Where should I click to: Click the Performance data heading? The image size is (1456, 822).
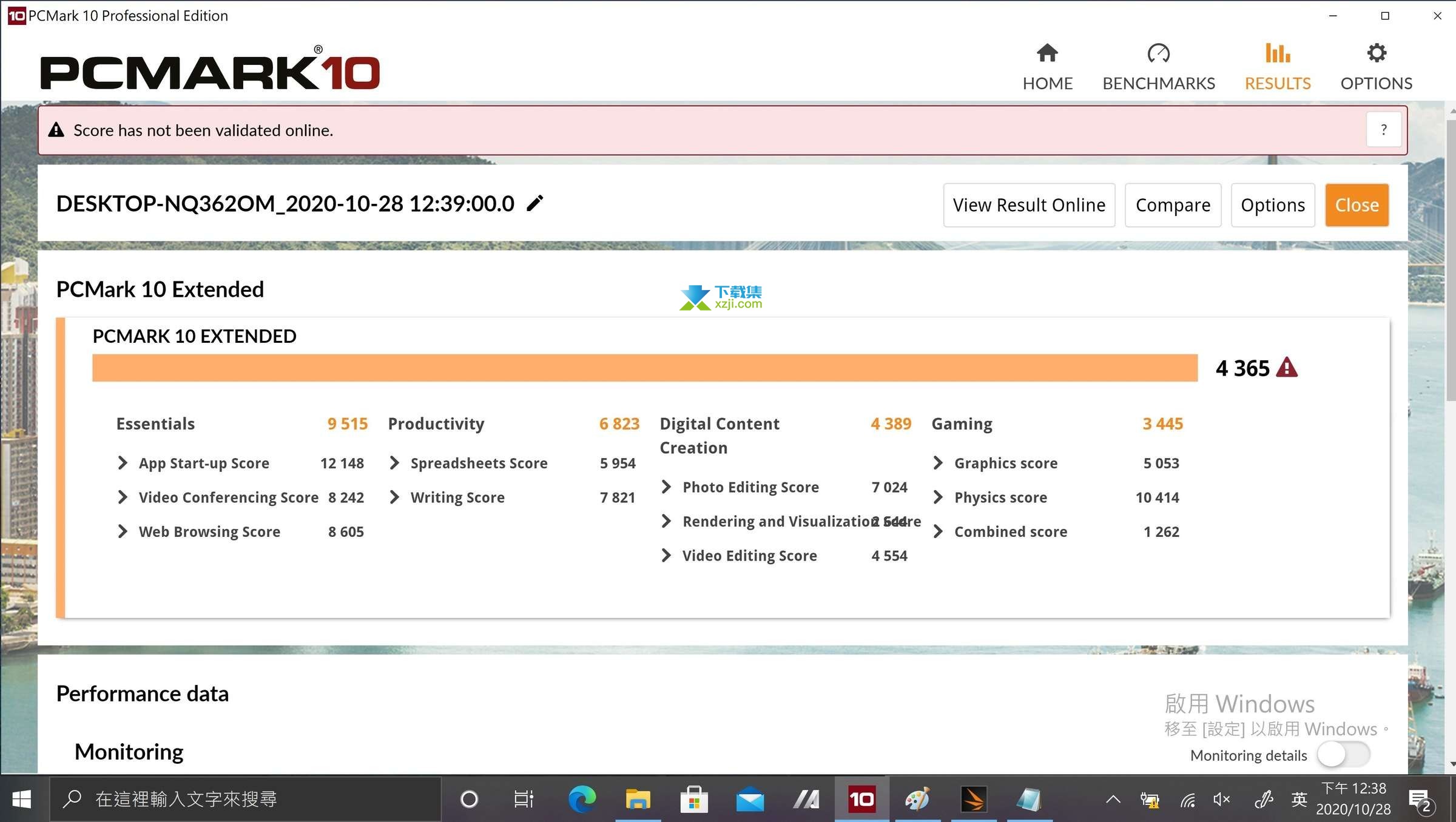pos(143,693)
